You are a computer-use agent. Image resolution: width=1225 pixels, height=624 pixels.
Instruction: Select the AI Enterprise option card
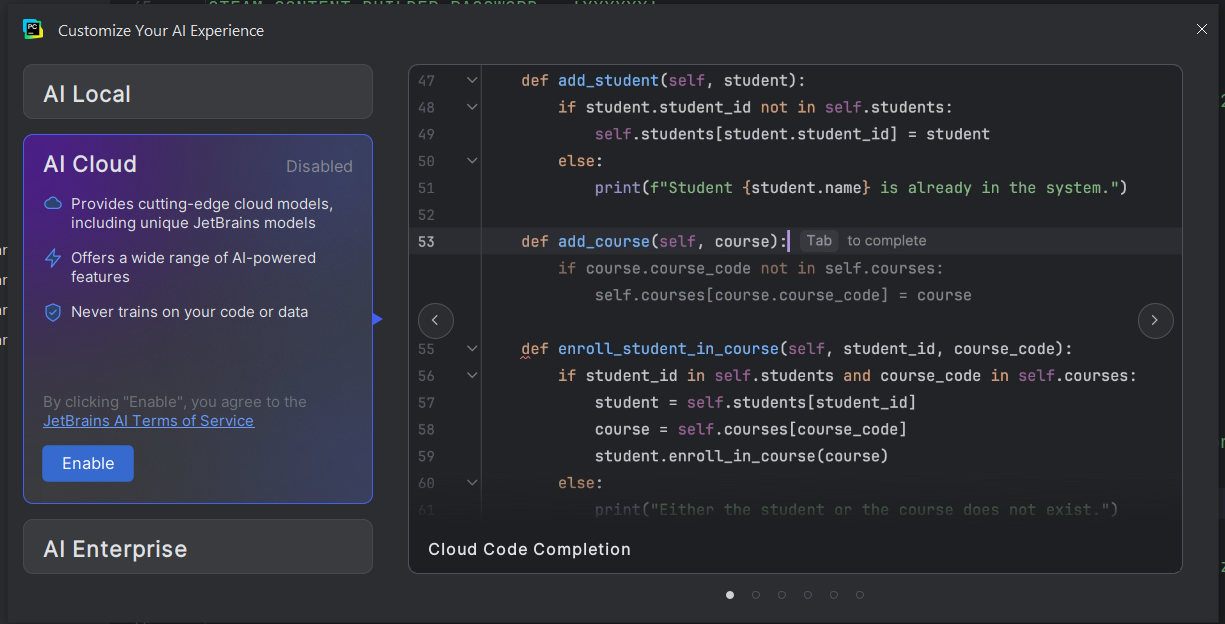[198, 547]
